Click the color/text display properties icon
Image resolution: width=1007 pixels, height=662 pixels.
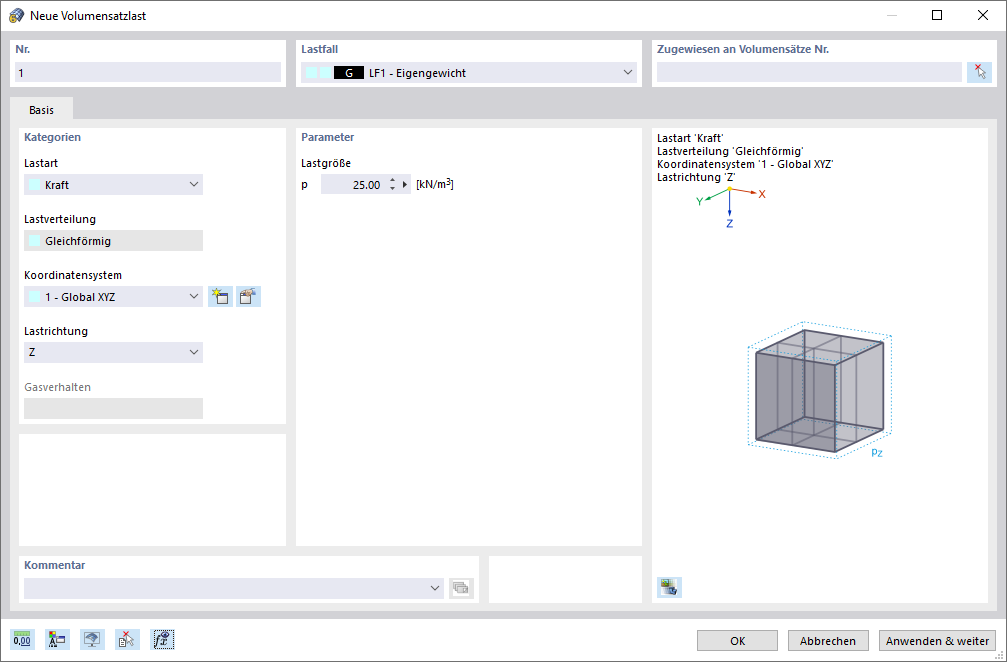(x=57, y=640)
